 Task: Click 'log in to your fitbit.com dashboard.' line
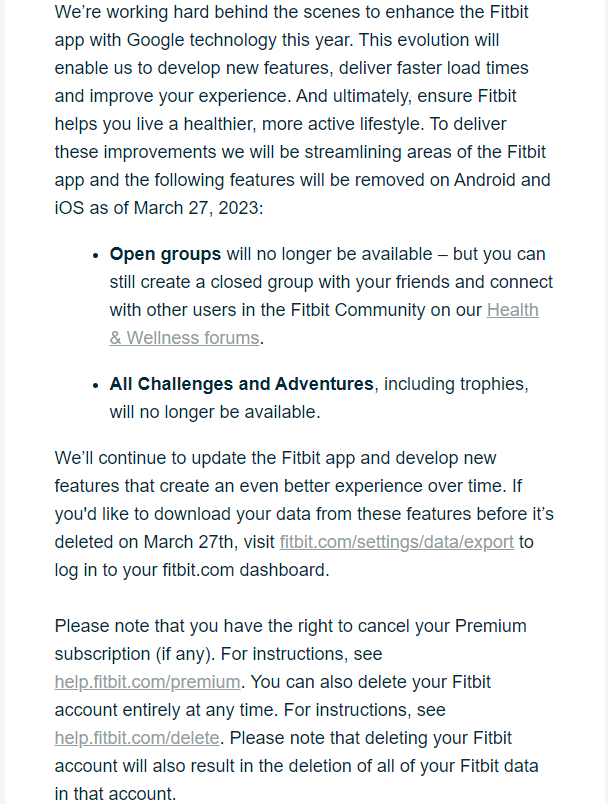(192, 570)
